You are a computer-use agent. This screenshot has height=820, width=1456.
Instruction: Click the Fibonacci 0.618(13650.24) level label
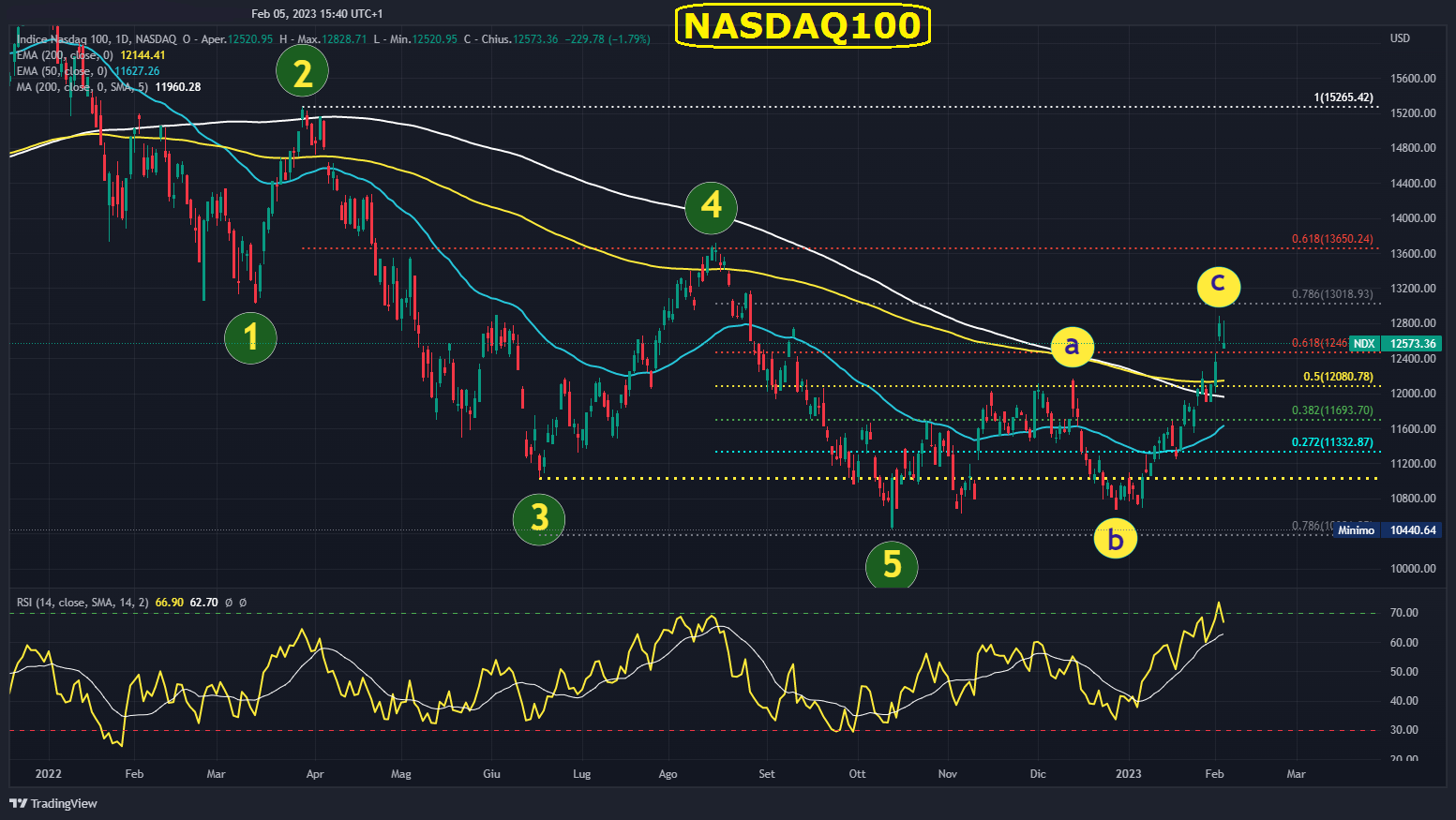[1332, 239]
